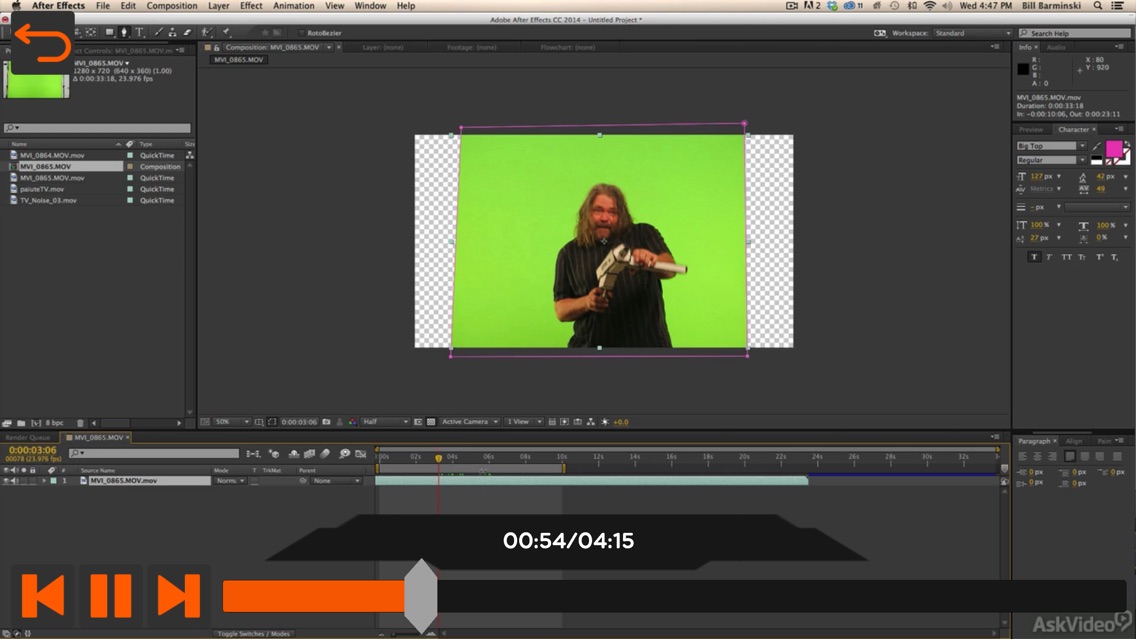
Task: Switch to the Preview panel tab
Action: pos(1030,130)
